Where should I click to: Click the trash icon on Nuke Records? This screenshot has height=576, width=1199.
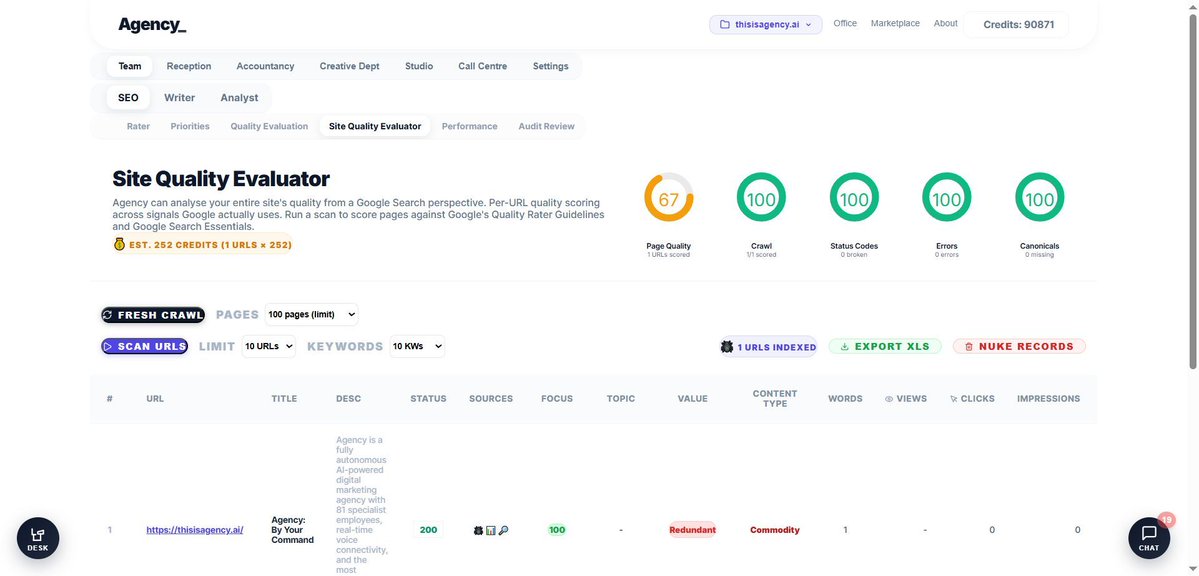coord(969,347)
